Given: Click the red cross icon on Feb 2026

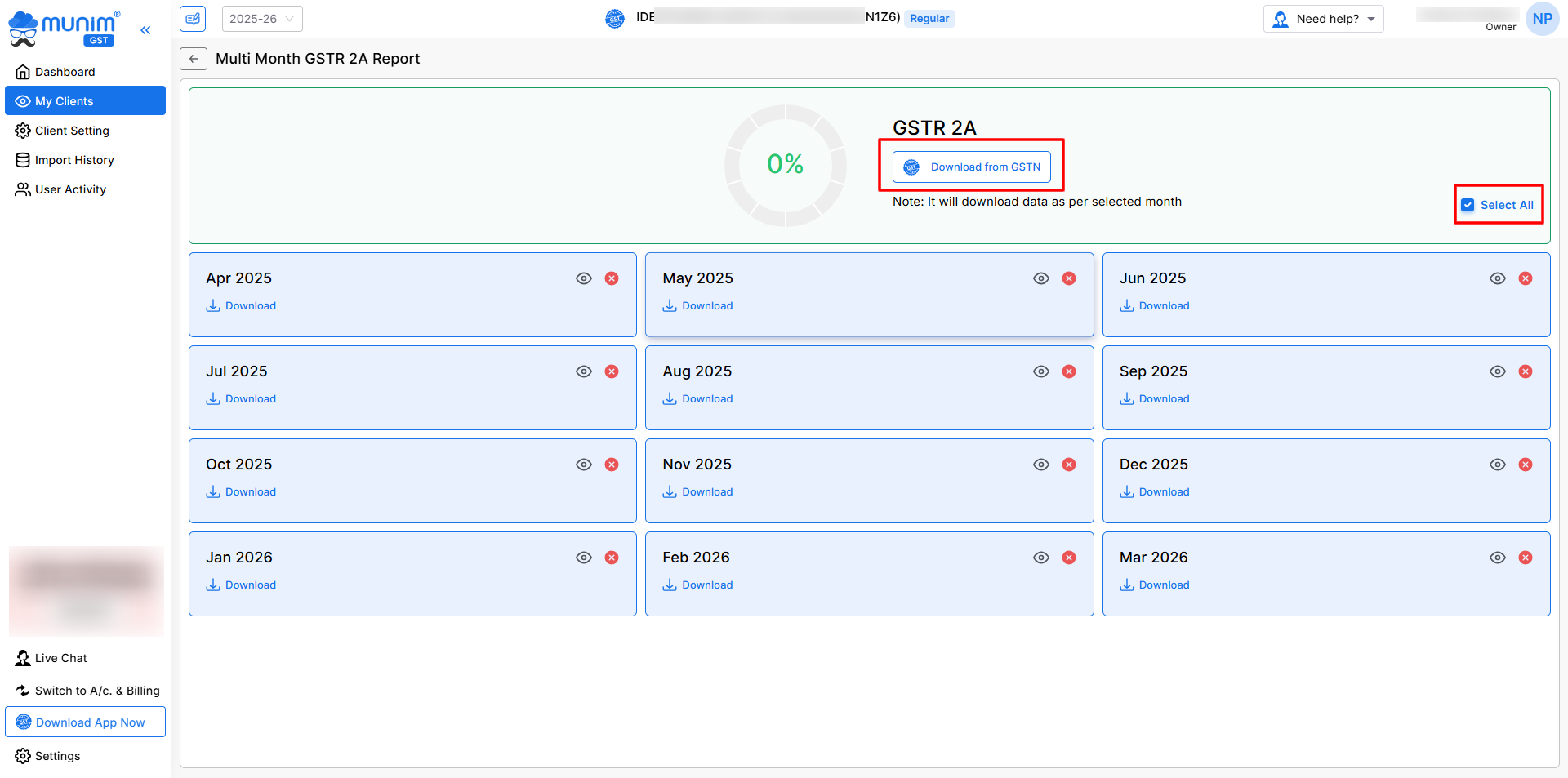Looking at the screenshot, I should pos(1068,558).
